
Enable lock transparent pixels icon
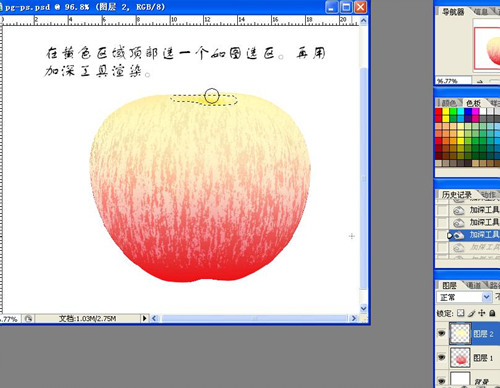pyautogui.click(x=461, y=313)
